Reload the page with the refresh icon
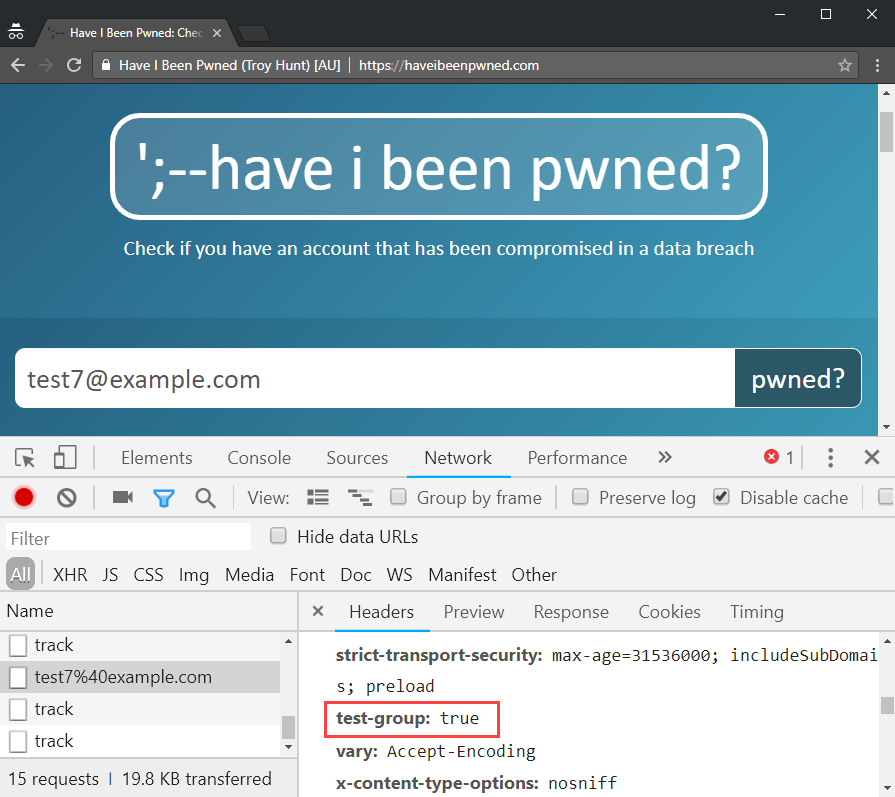Screen dimensions: 895x797 tap(74, 65)
